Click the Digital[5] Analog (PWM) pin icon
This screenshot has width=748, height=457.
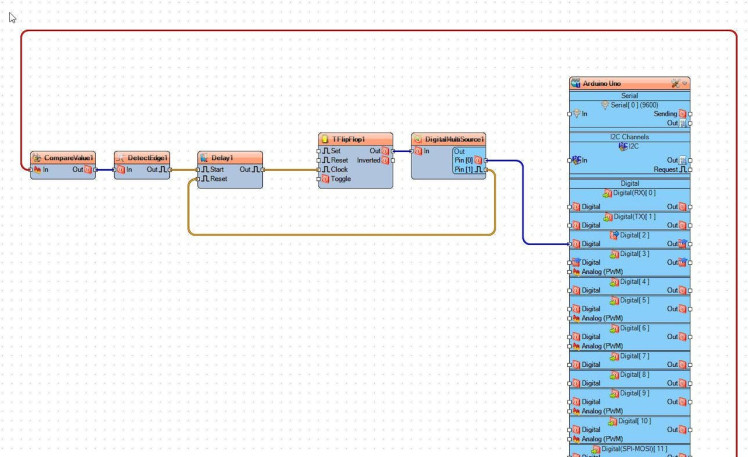click(576, 318)
